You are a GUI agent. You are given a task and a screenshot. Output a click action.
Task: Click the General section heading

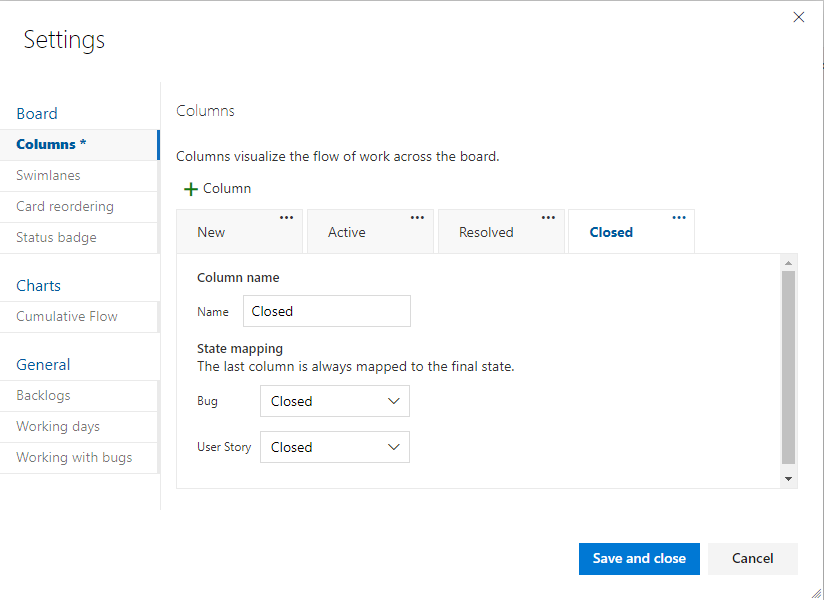(x=43, y=365)
